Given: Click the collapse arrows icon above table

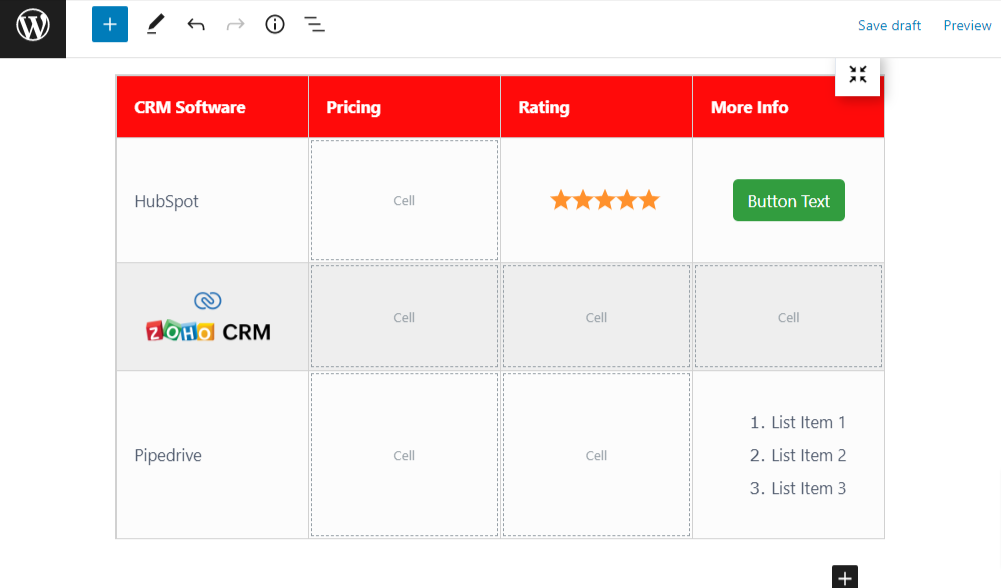Looking at the screenshot, I should coord(857,75).
